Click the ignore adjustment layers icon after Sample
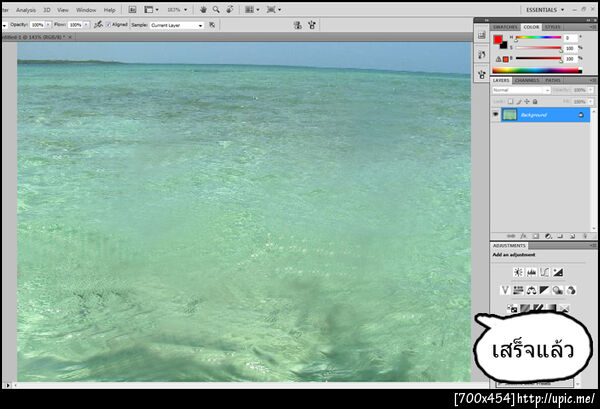The image size is (600, 409). 212,25
